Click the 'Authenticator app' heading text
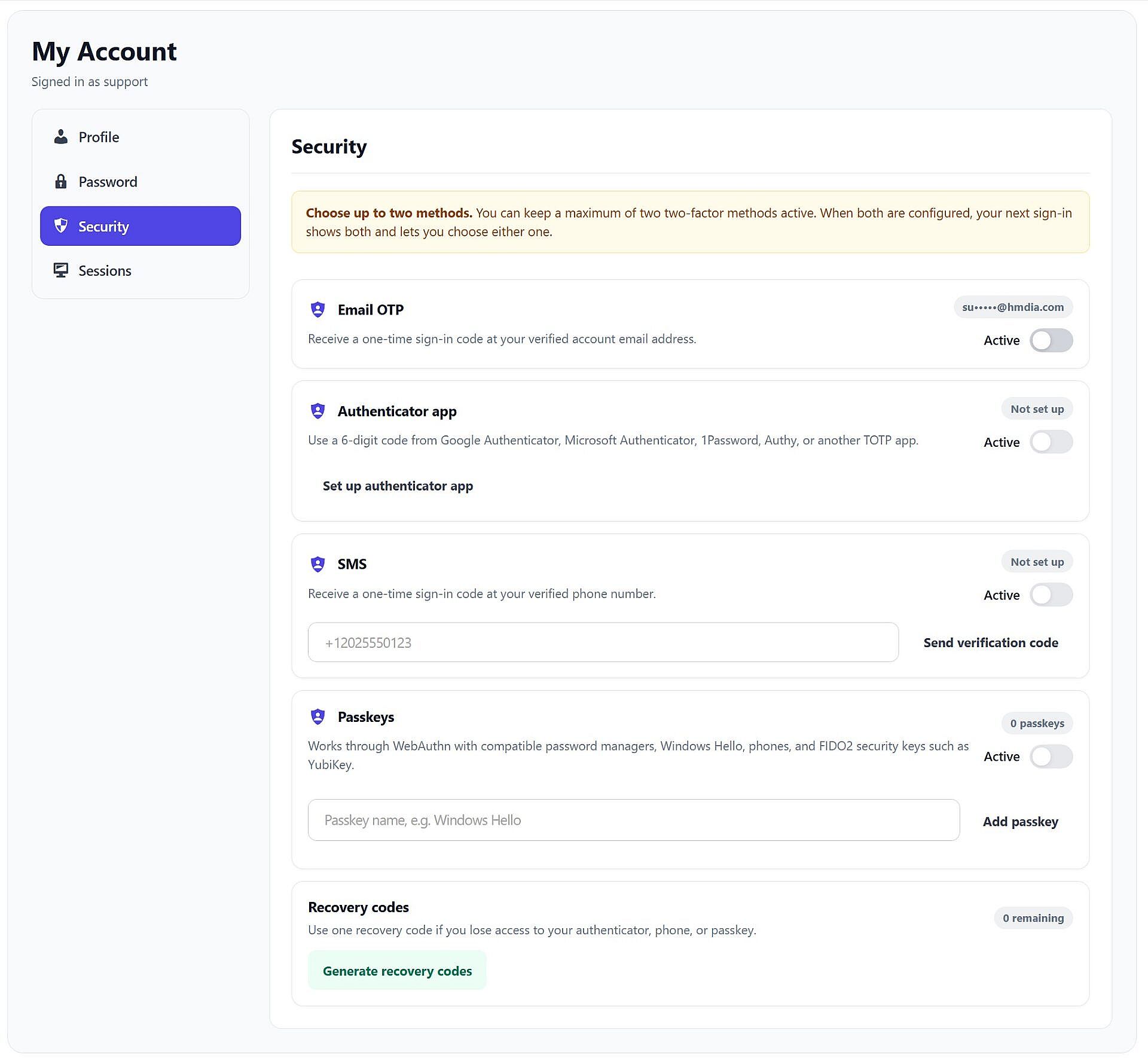 click(x=397, y=411)
